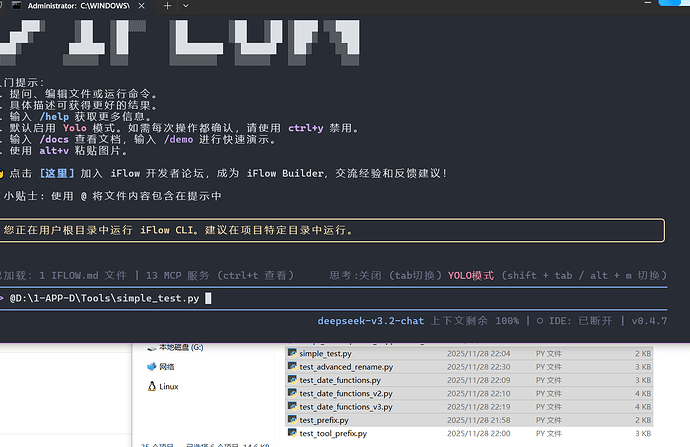
Task: Click the 13 MCP 服务 status text
Action: point(177,275)
